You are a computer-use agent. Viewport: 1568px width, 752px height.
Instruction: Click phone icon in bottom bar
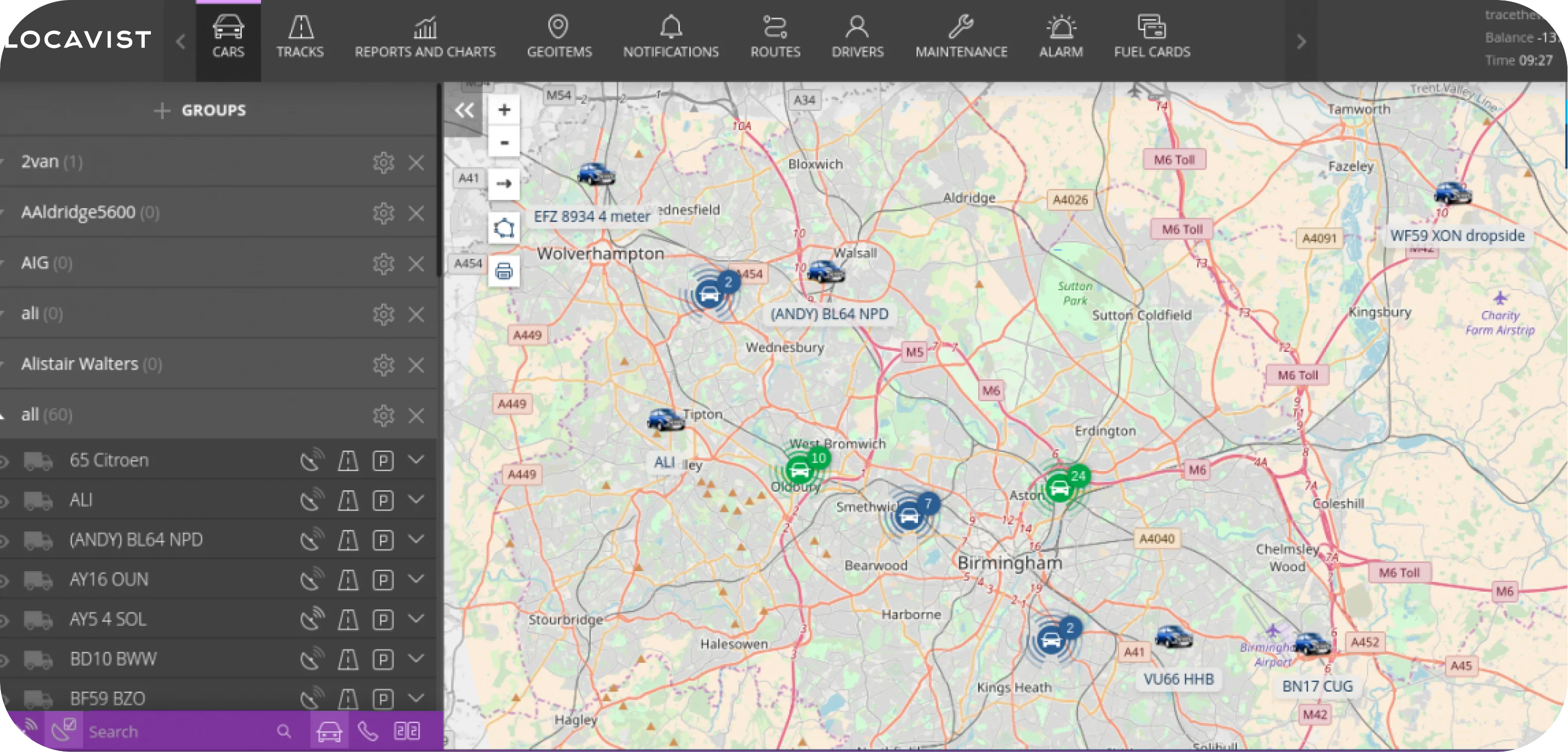[368, 731]
